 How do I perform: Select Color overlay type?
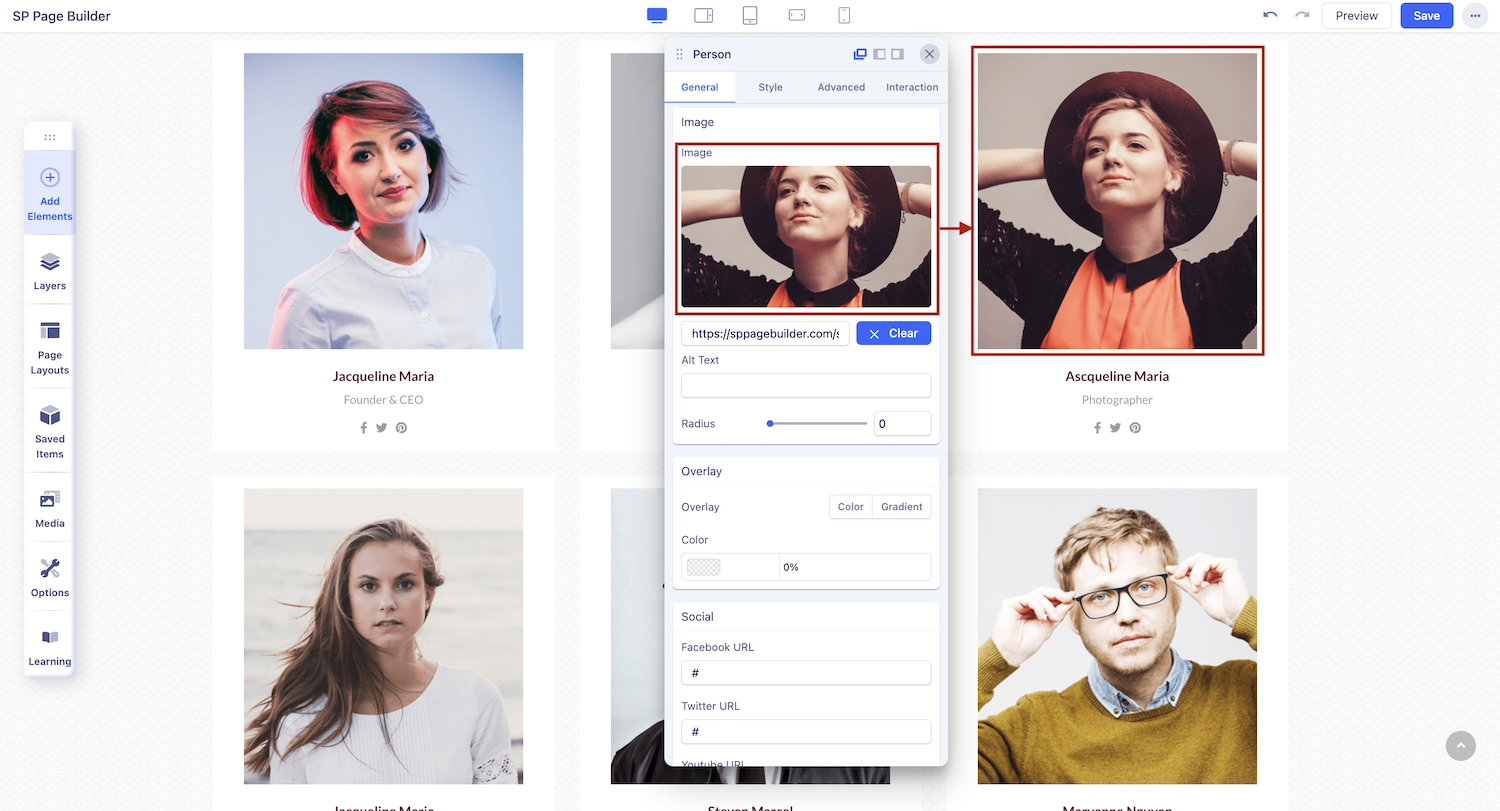click(x=851, y=507)
